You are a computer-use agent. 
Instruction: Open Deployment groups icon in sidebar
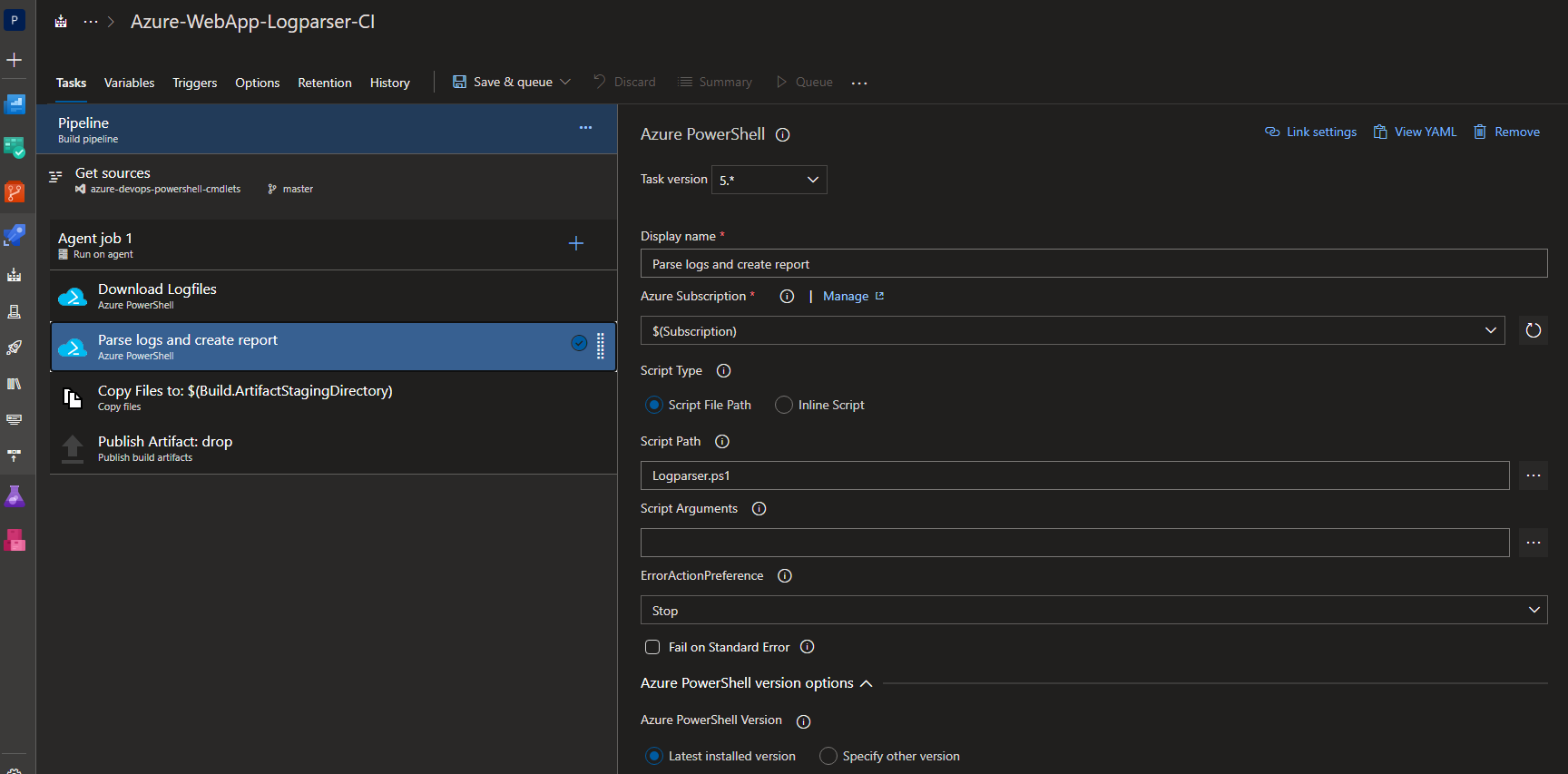14,456
